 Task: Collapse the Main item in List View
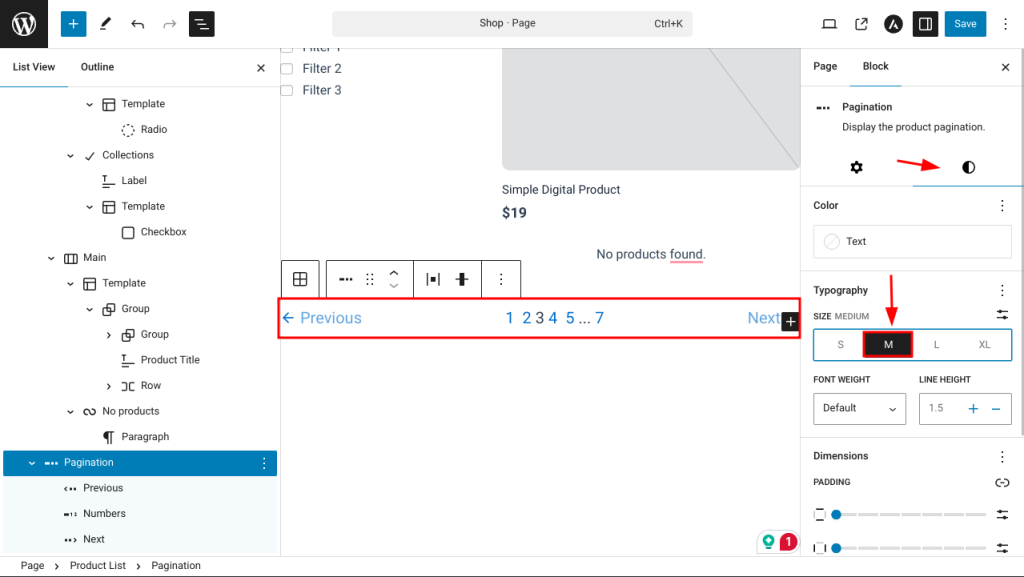pyautogui.click(x=51, y=258)
